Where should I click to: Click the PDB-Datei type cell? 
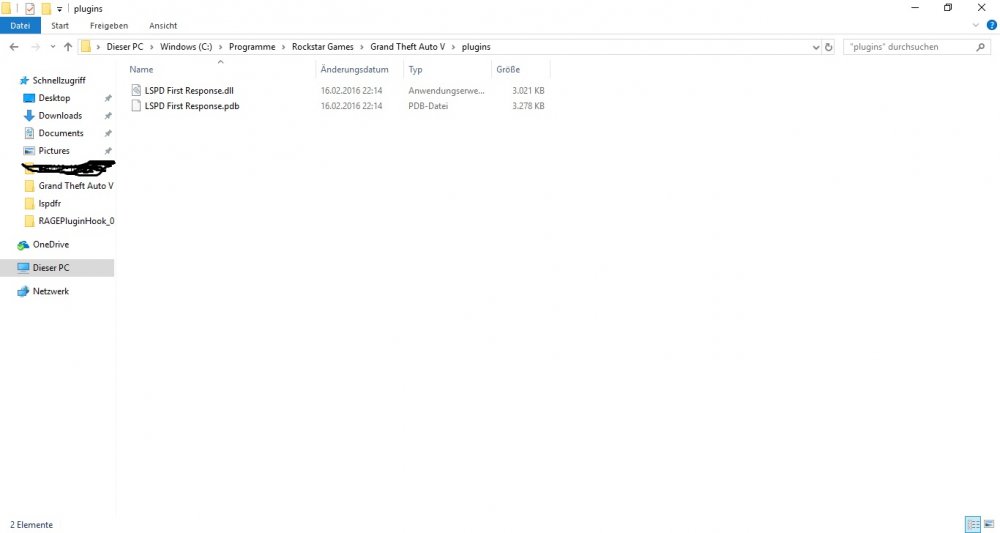(x=428, y=106)
